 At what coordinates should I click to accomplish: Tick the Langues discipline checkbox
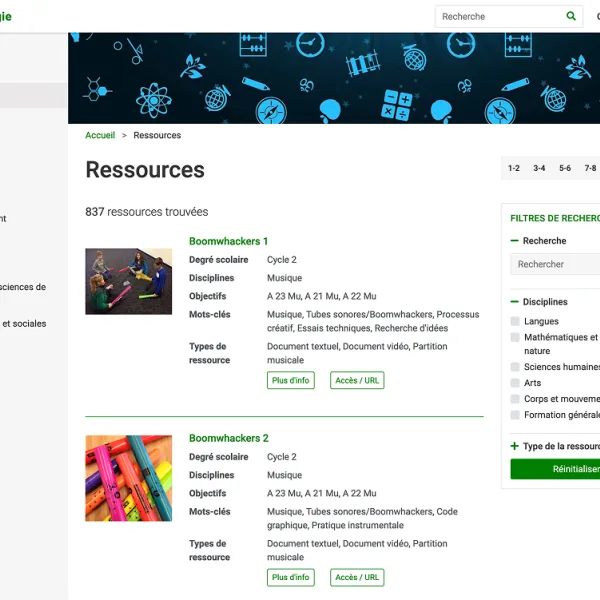(515, 321)
